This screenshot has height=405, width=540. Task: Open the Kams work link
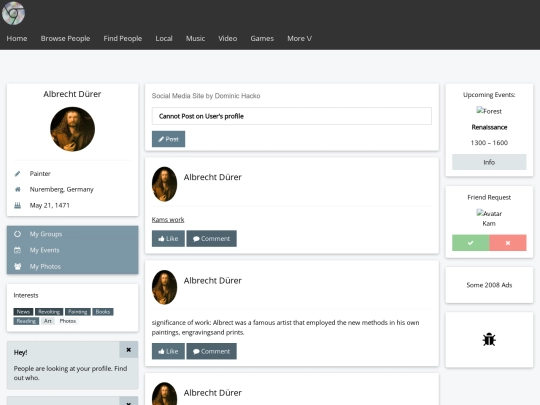pos(168,220)
